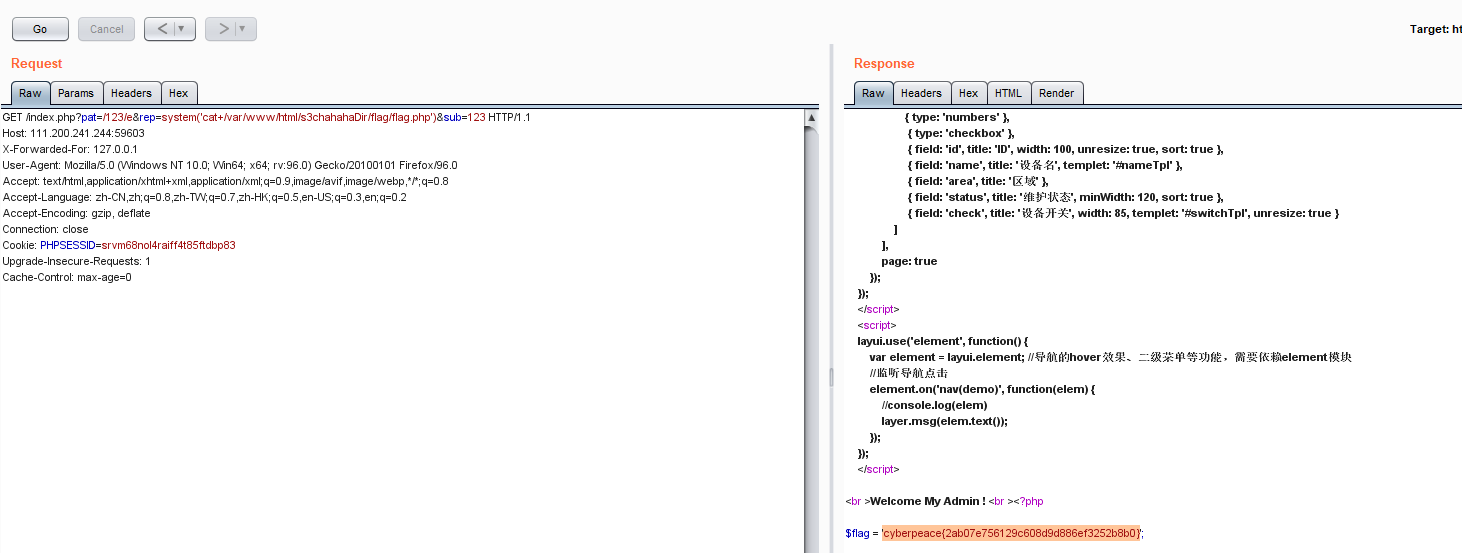Click the page: true line
The width and height of the screenshot is (1462, 553).
point(909,261)
